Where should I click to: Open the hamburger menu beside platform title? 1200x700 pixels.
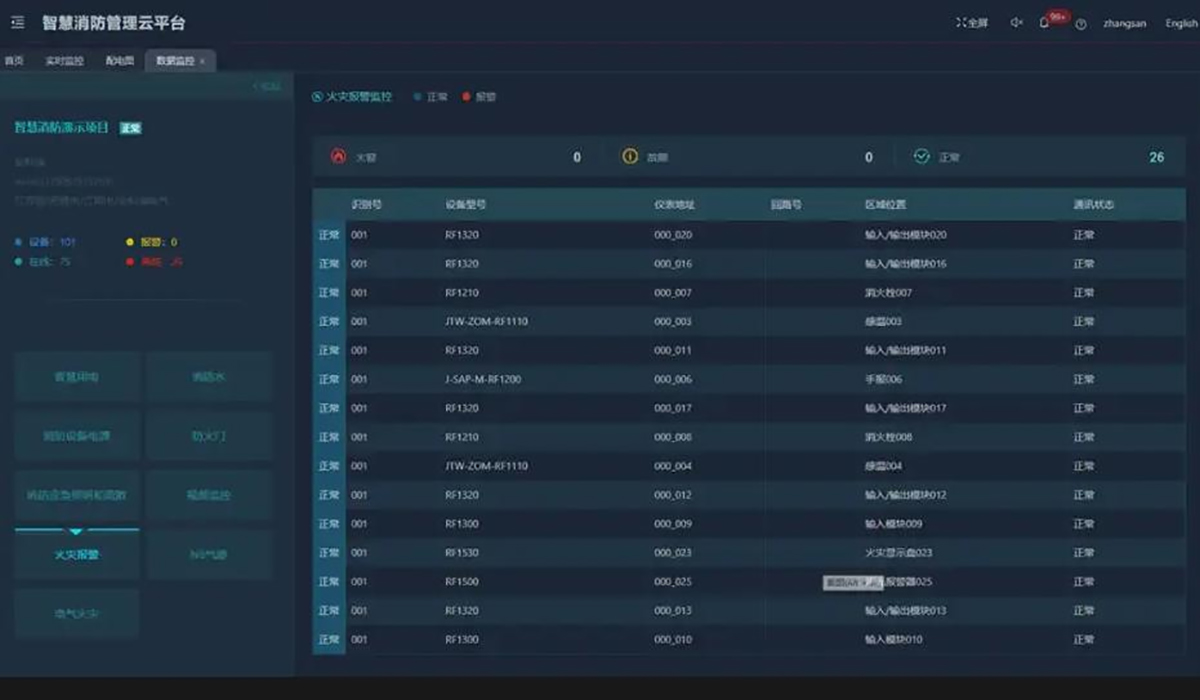coord(17,23)
